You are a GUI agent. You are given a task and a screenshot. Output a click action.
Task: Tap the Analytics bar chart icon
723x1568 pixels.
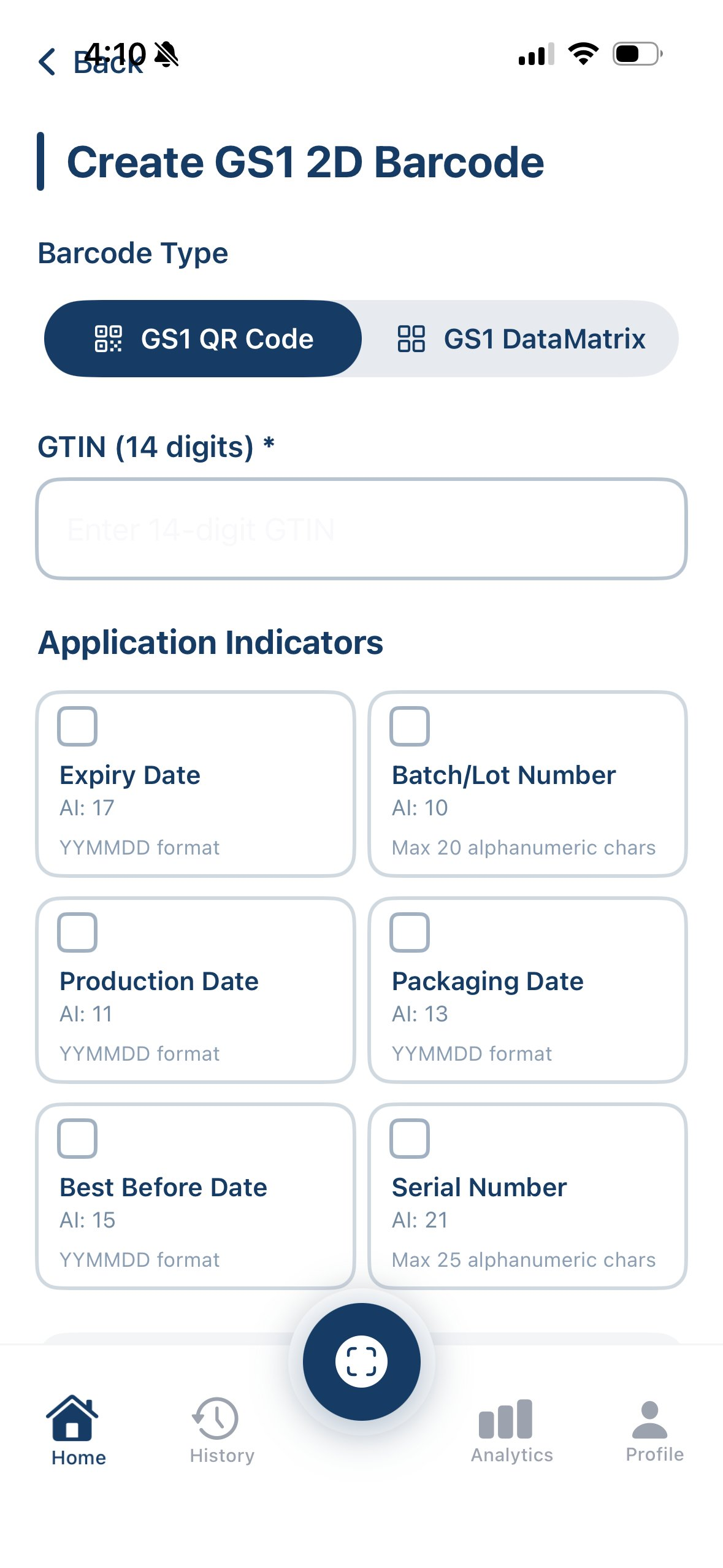(x=505, y=1419)
